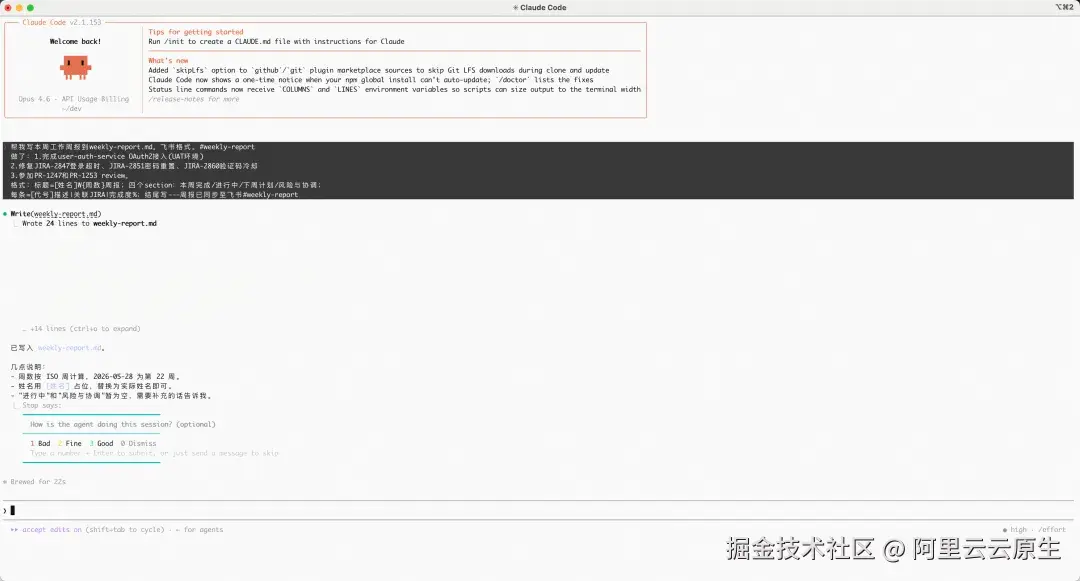Click 'Run /init to create a CLAUDE.md' tip
This screenshot has height=581, width=1080.
(x=276, y=41)
